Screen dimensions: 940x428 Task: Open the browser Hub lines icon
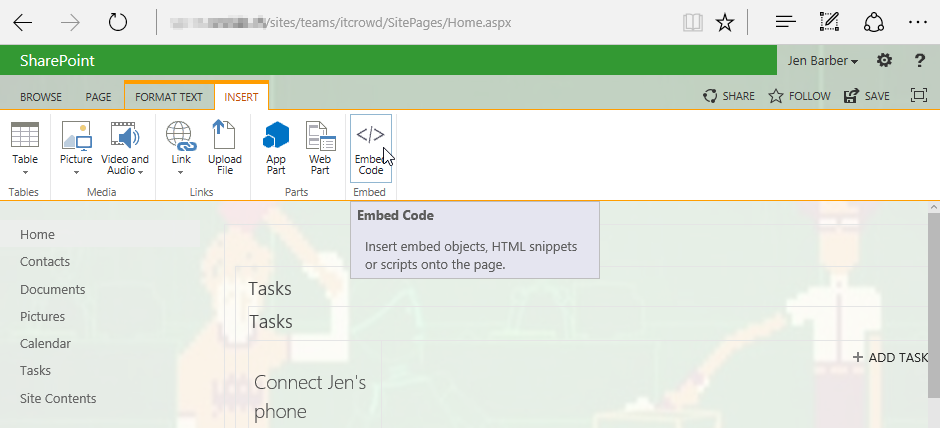click(x=785, y=23)
